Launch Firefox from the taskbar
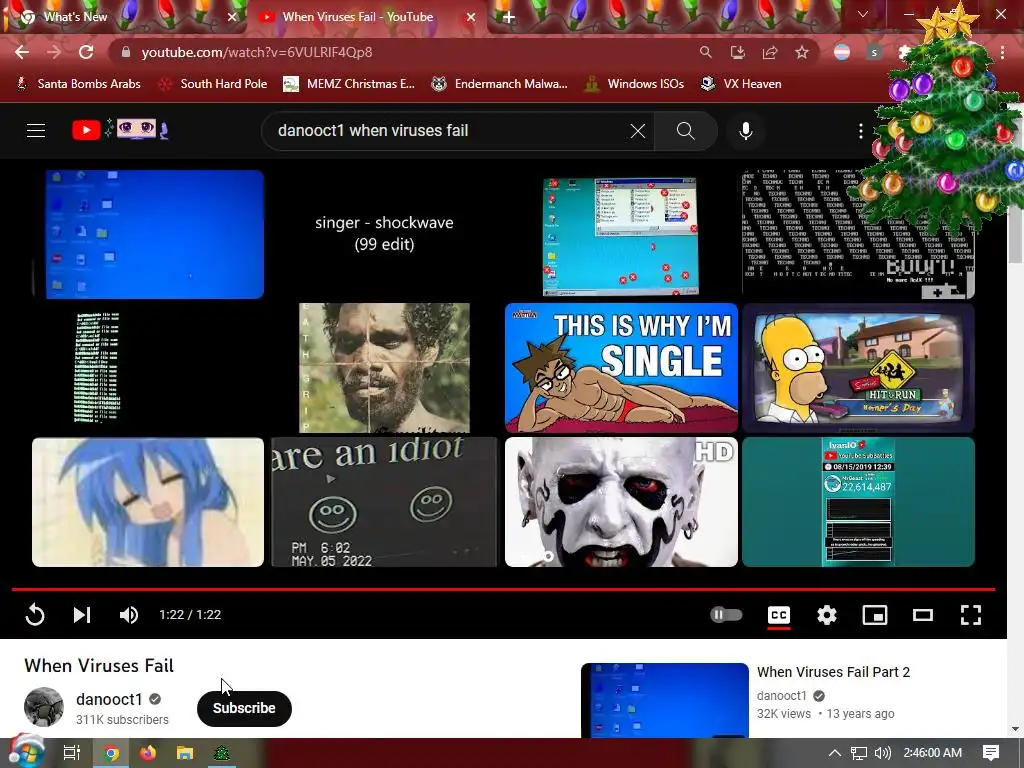Image resolution: width=1024 pixels, height=768 pixels. [x=148, y=753]
